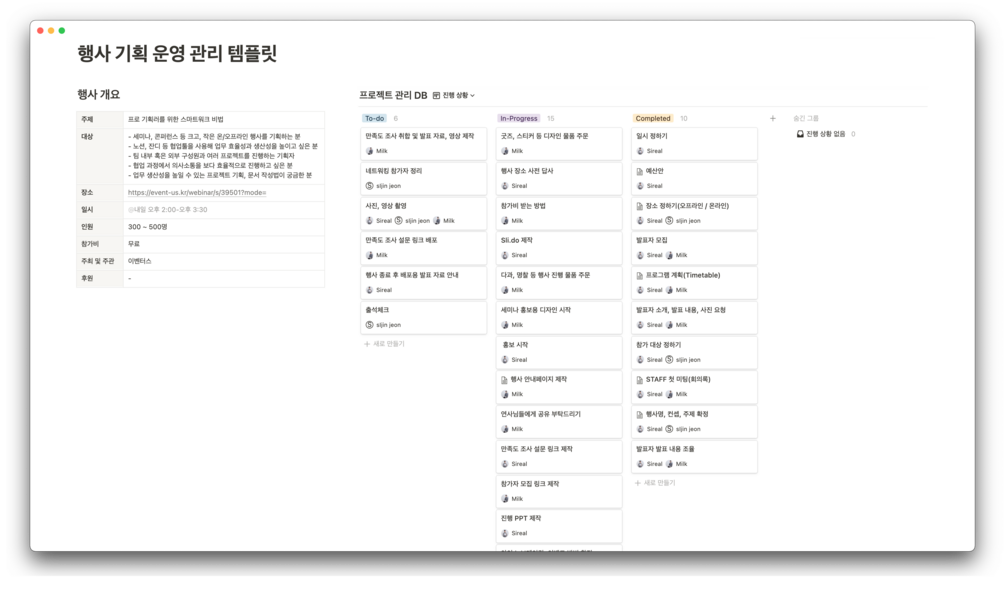The width and height of the screenshot is (1005, 591).
Task: Click page icon on 프로그램 계획(Timetable) card
Action: pyautogui.click(x=640, y=275)
